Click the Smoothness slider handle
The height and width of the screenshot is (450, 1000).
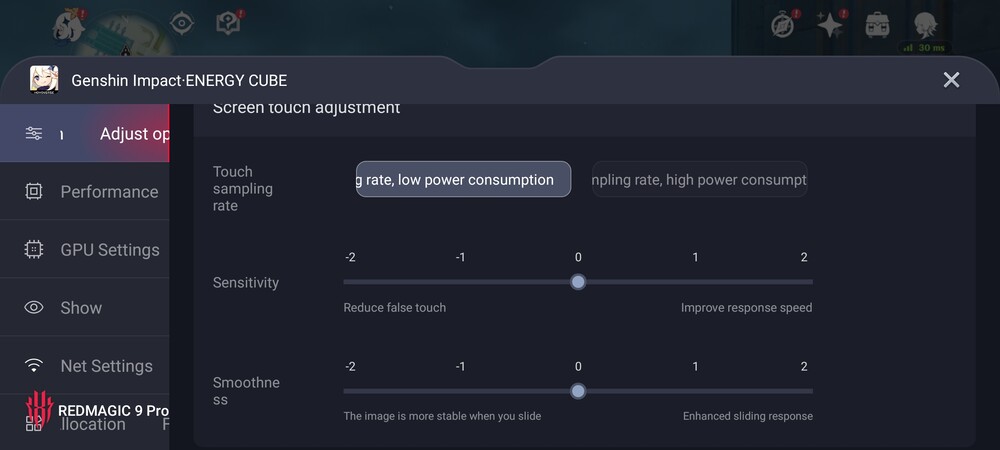pyautogui.click(x=578, y=391)
